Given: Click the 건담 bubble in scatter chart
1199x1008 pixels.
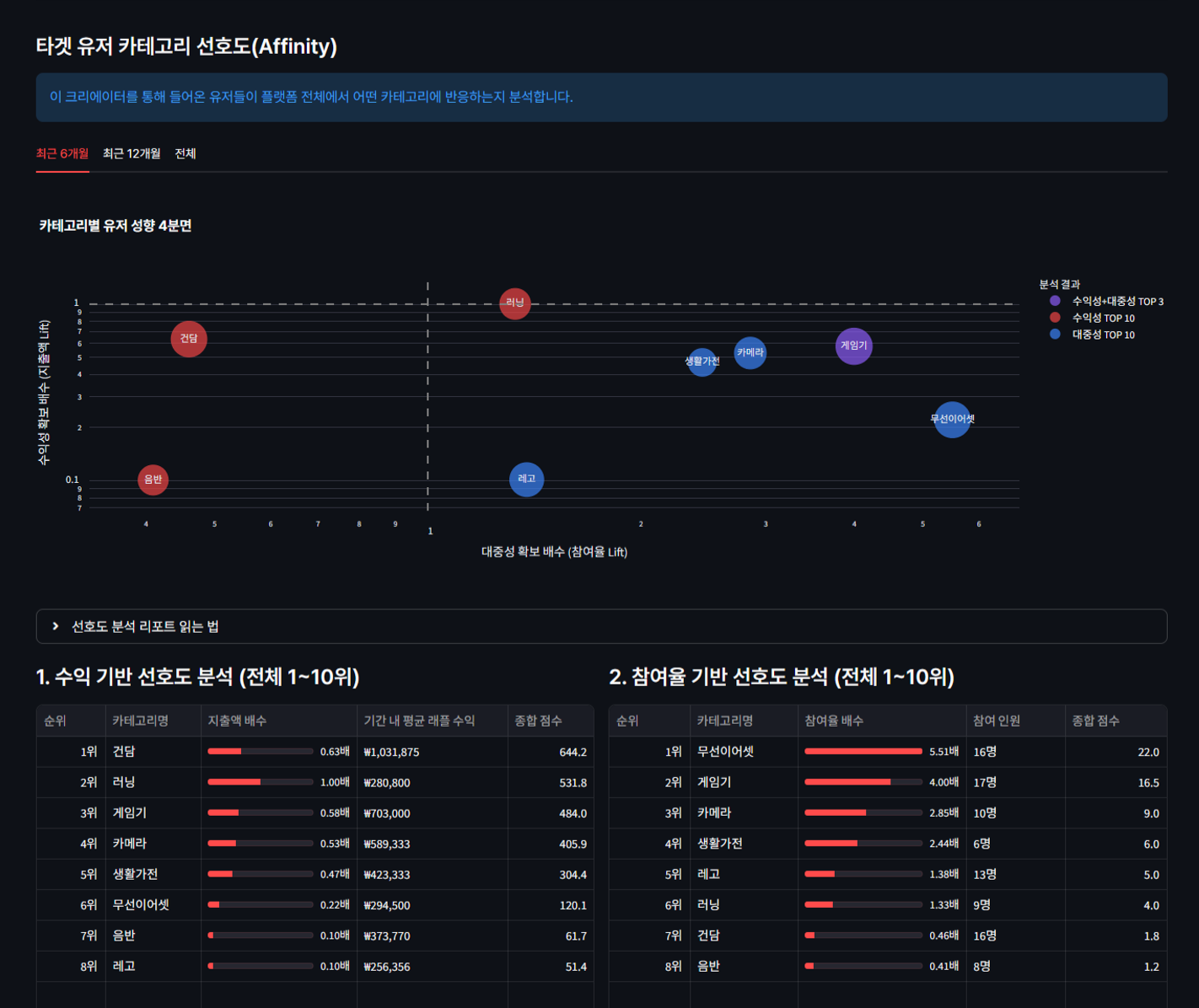Looking at the screenshot, I should click(x=189, y=339).
